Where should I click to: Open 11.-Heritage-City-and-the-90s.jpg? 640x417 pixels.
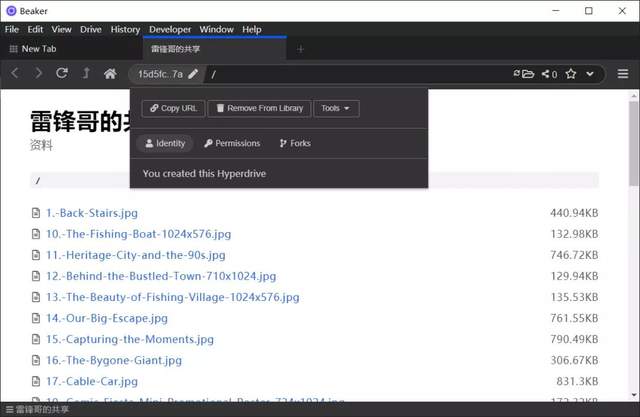(136, 255)
